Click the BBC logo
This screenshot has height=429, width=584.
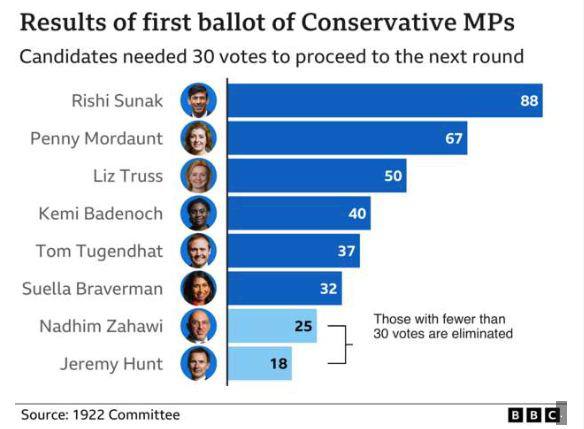pos(534,415)
